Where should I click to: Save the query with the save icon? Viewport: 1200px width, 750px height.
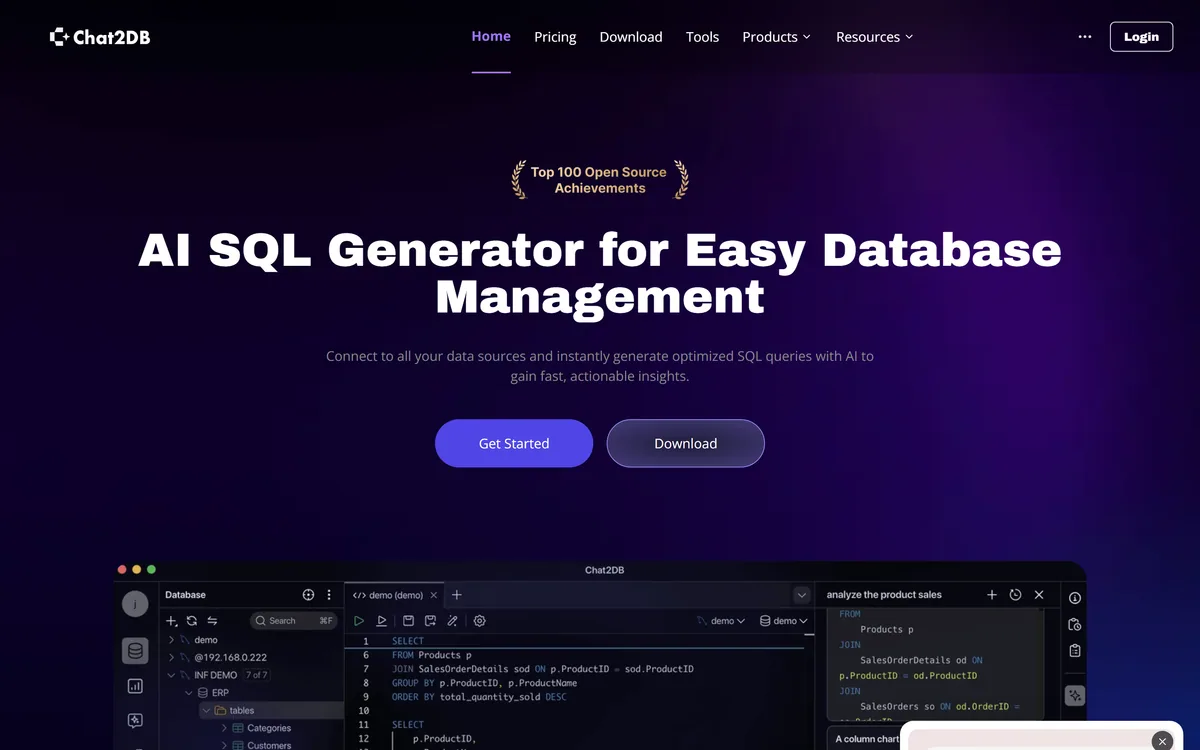tap(408, 621)
